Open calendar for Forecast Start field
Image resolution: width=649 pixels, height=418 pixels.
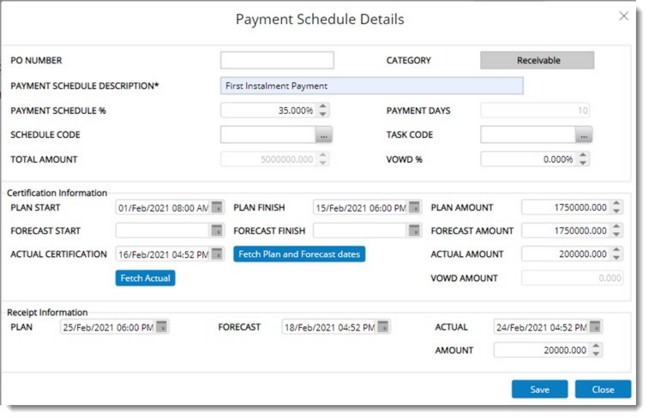click(217, 231)
